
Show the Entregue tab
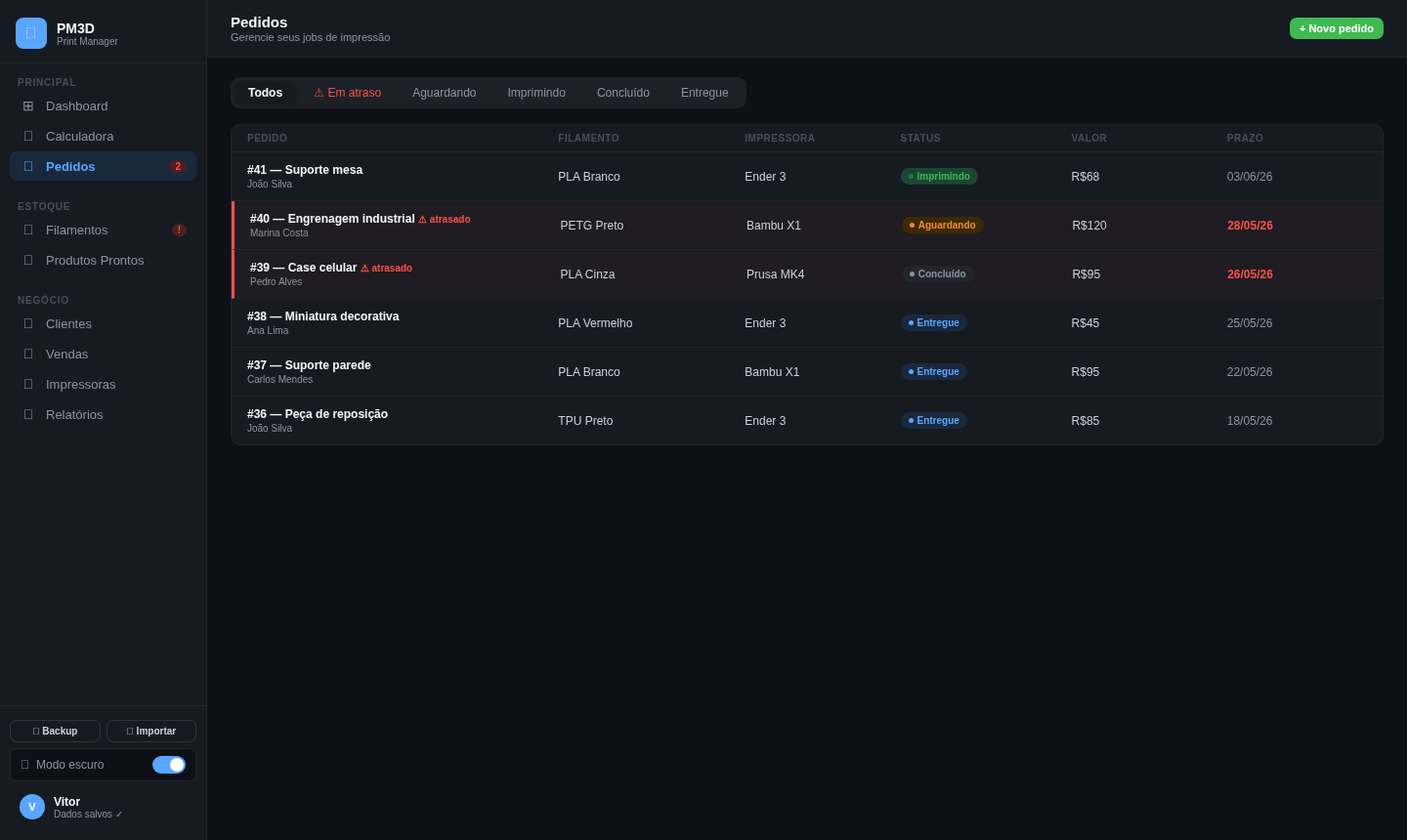click(704, 93)
